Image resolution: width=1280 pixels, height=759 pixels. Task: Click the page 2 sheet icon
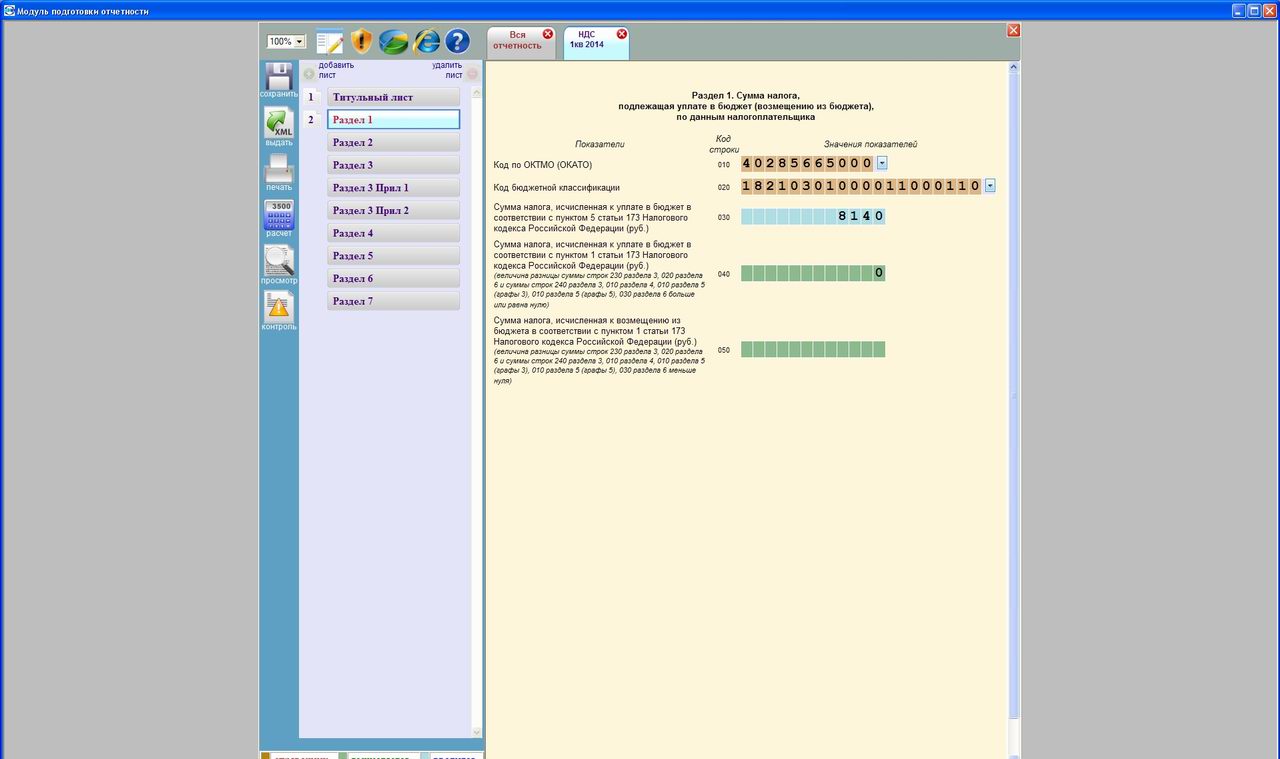pos(311,120)
